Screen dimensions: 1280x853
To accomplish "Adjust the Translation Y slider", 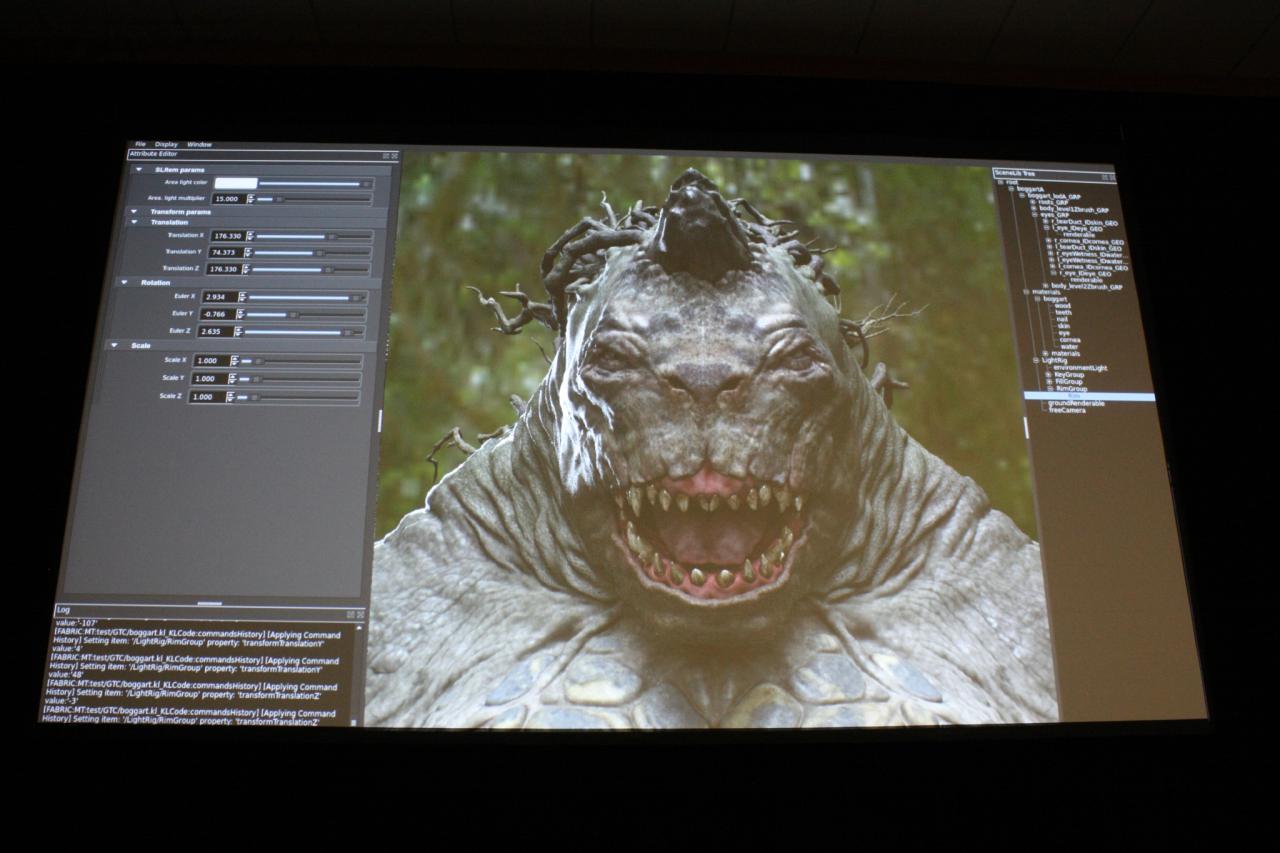I will pos(311,252).
